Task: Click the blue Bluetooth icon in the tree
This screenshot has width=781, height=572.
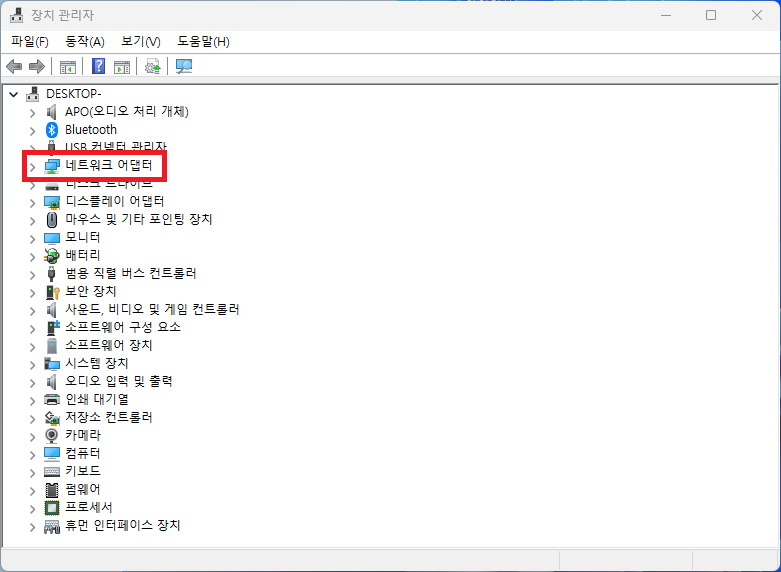Action: pos(52,130)
